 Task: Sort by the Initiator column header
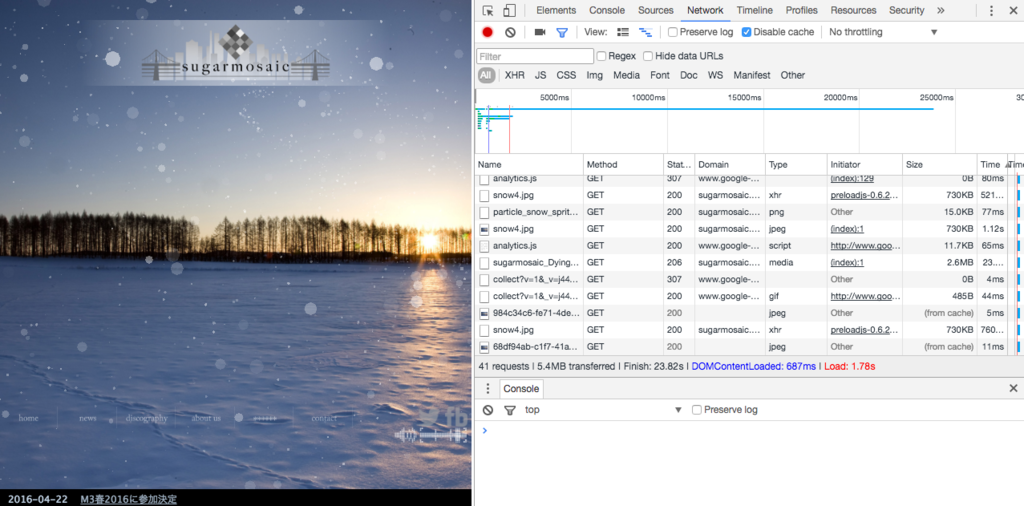(865, 165)
